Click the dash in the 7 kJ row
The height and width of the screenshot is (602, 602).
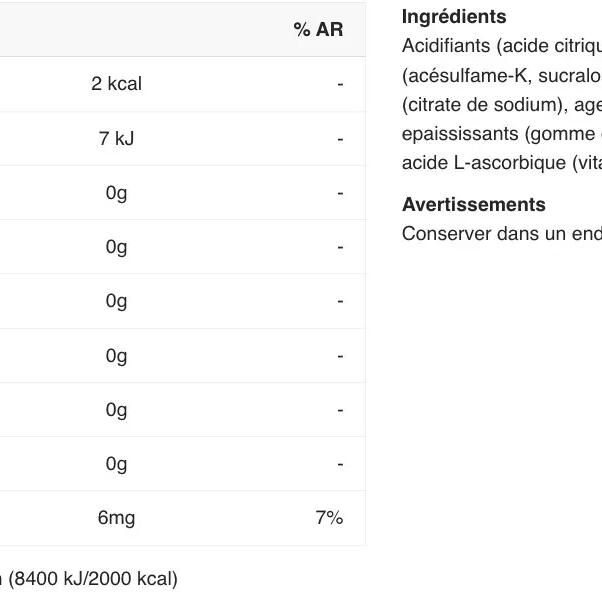click(x=340, y=139)
